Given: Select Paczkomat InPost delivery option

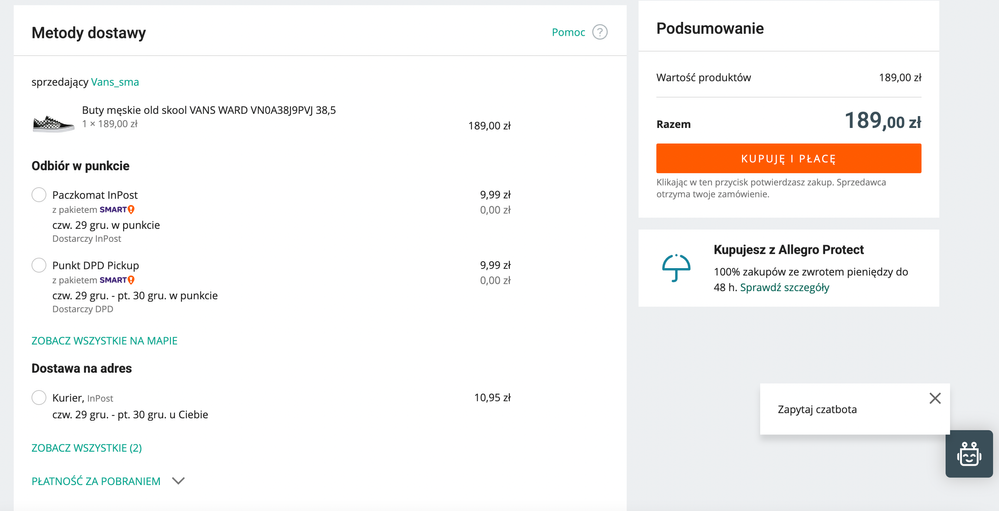Looking at the screenshot, I should 39,195.
